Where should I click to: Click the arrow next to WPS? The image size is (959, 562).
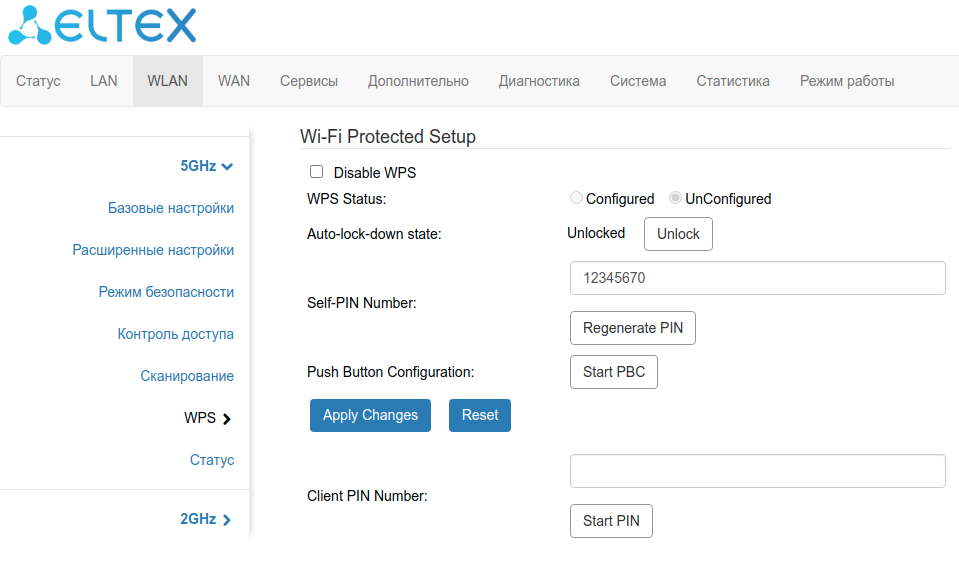(227, 419)
